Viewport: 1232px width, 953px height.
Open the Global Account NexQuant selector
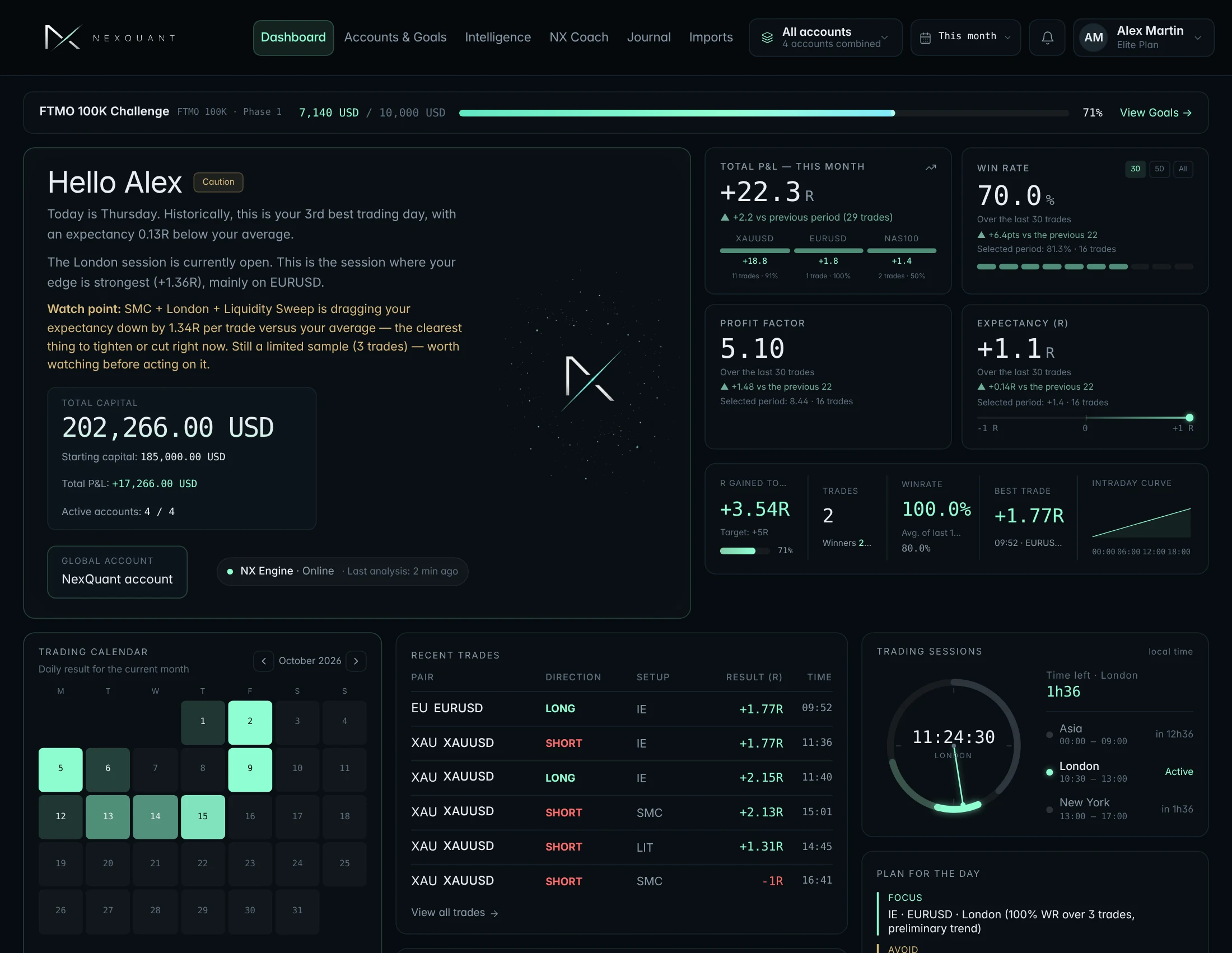coord(118,571)
